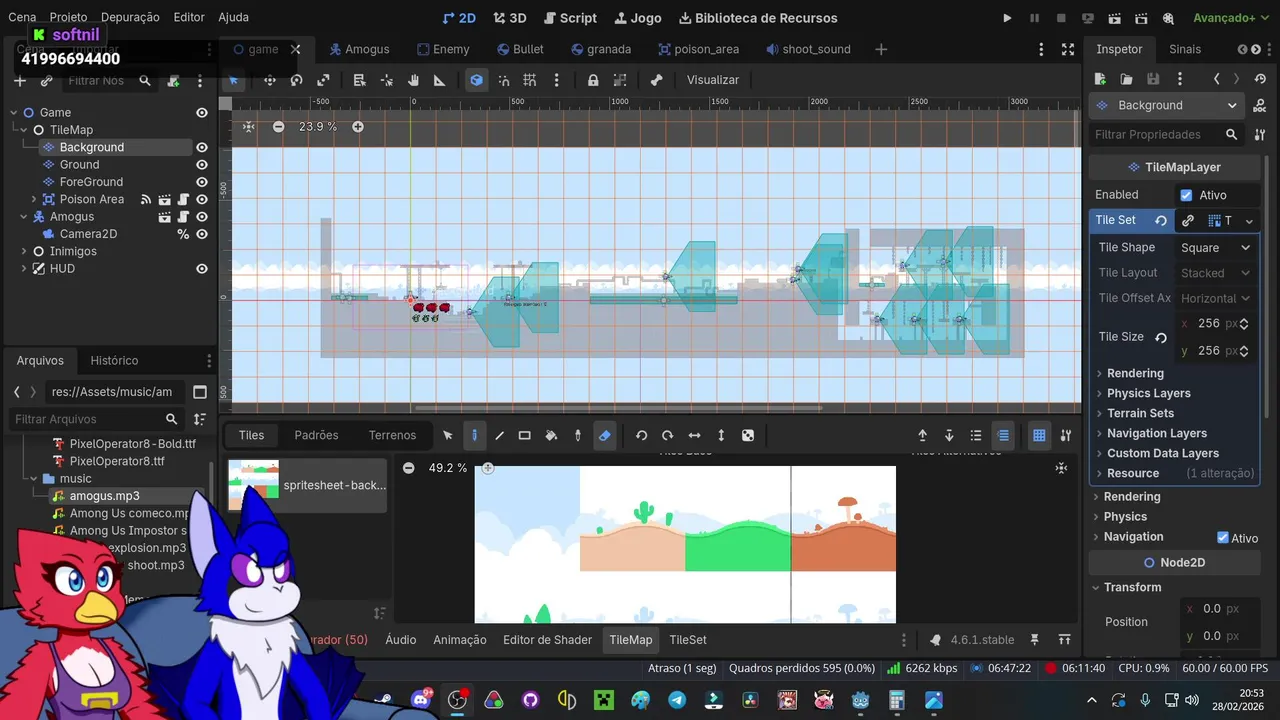Image resolution: width=1280 pixels, height=720 pixels.
Task: Open the Tile Shape Square dropdown
Action: 1215,248
